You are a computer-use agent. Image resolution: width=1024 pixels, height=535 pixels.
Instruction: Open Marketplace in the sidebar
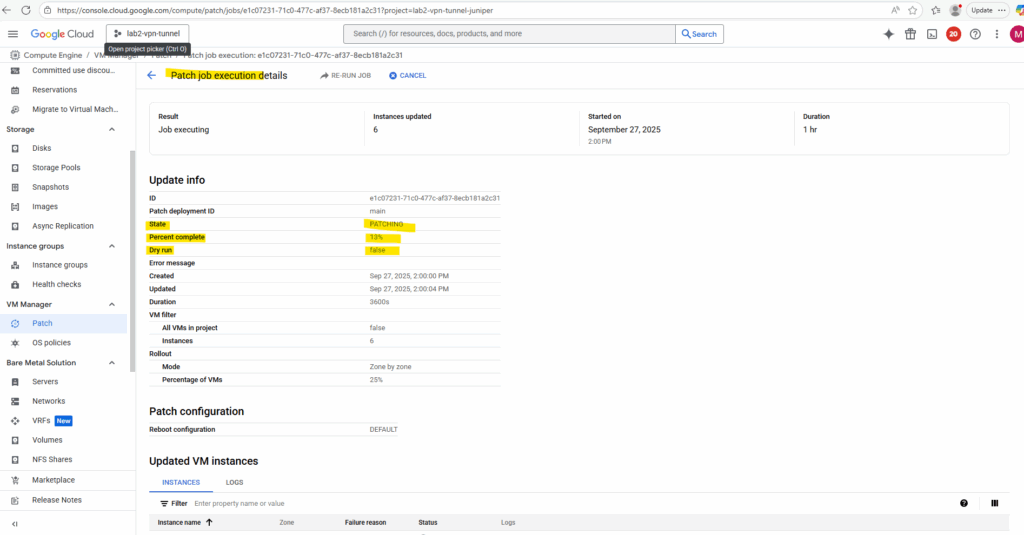[53, 480]
